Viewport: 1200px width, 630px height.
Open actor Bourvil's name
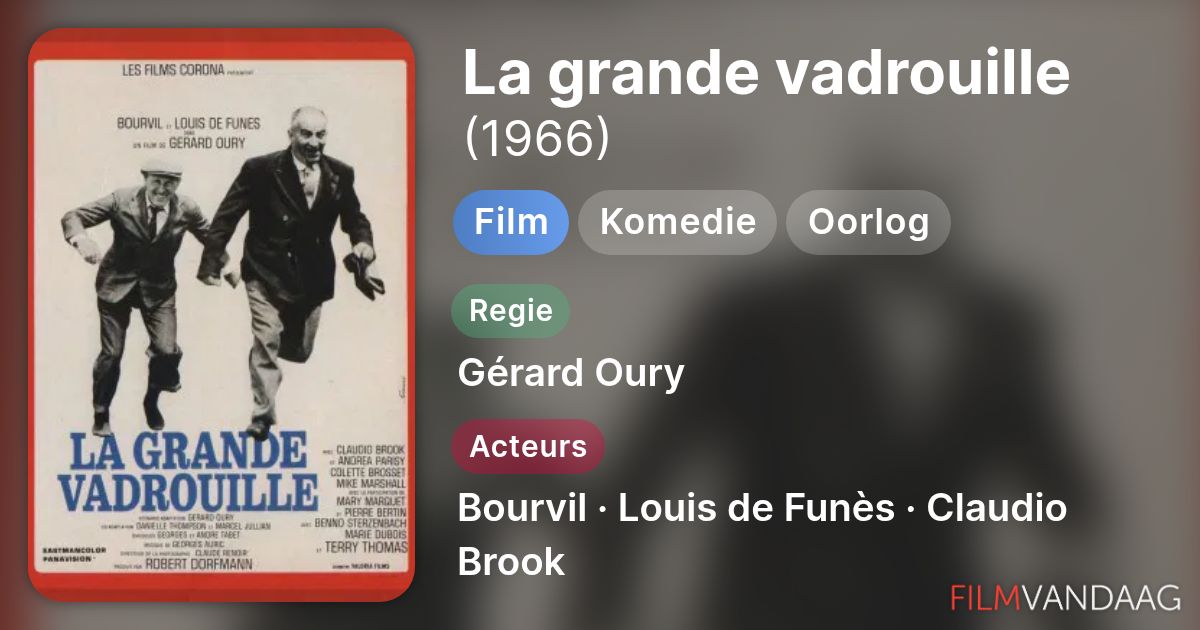tap(522, 508)
